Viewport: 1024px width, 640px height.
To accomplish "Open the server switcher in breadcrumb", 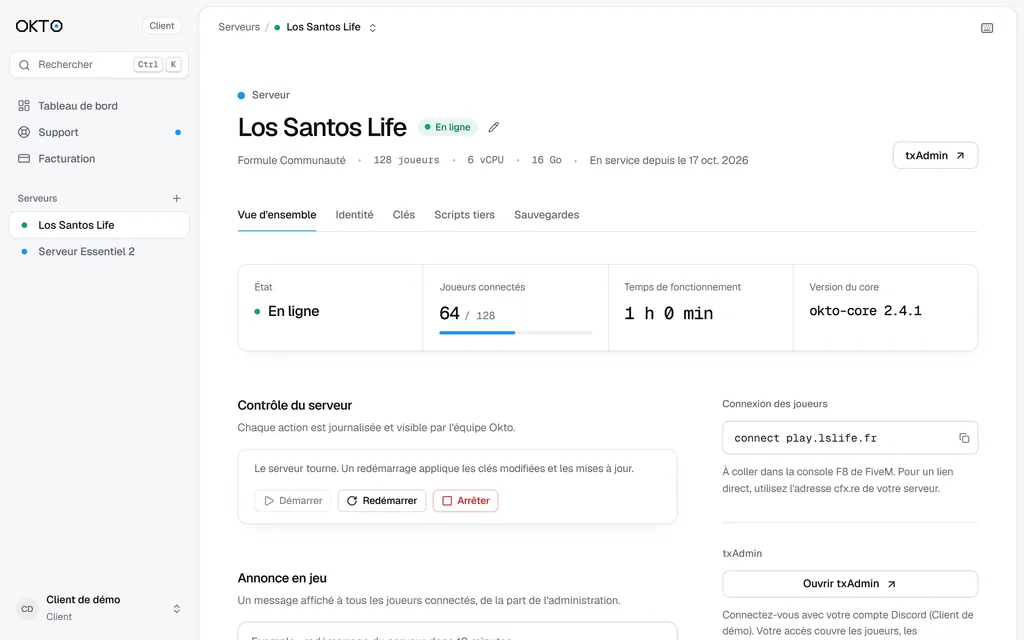I will pyautogui.click(x=373, y=27).
